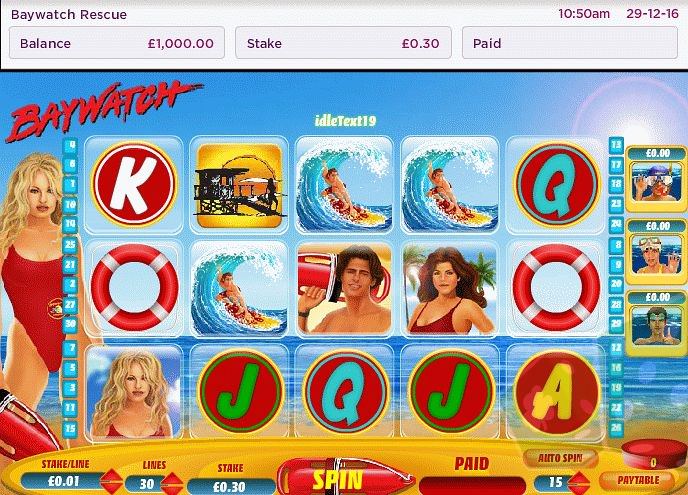This screenshot has height=495, width=688.
Task: Adjust the Auto Spin count diamond stepper
Action: click(579, 483)
